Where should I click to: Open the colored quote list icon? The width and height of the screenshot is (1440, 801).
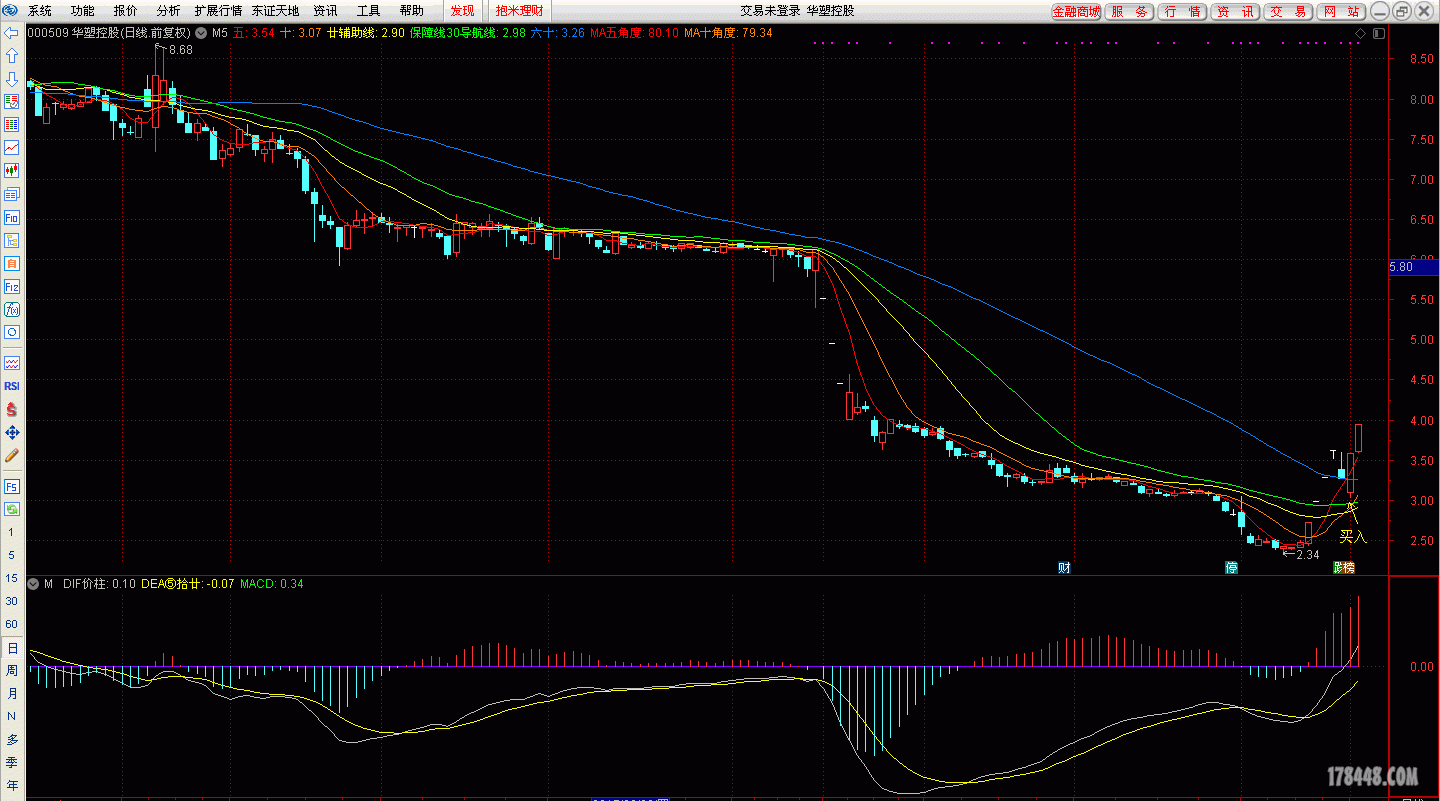coord(12,102)
